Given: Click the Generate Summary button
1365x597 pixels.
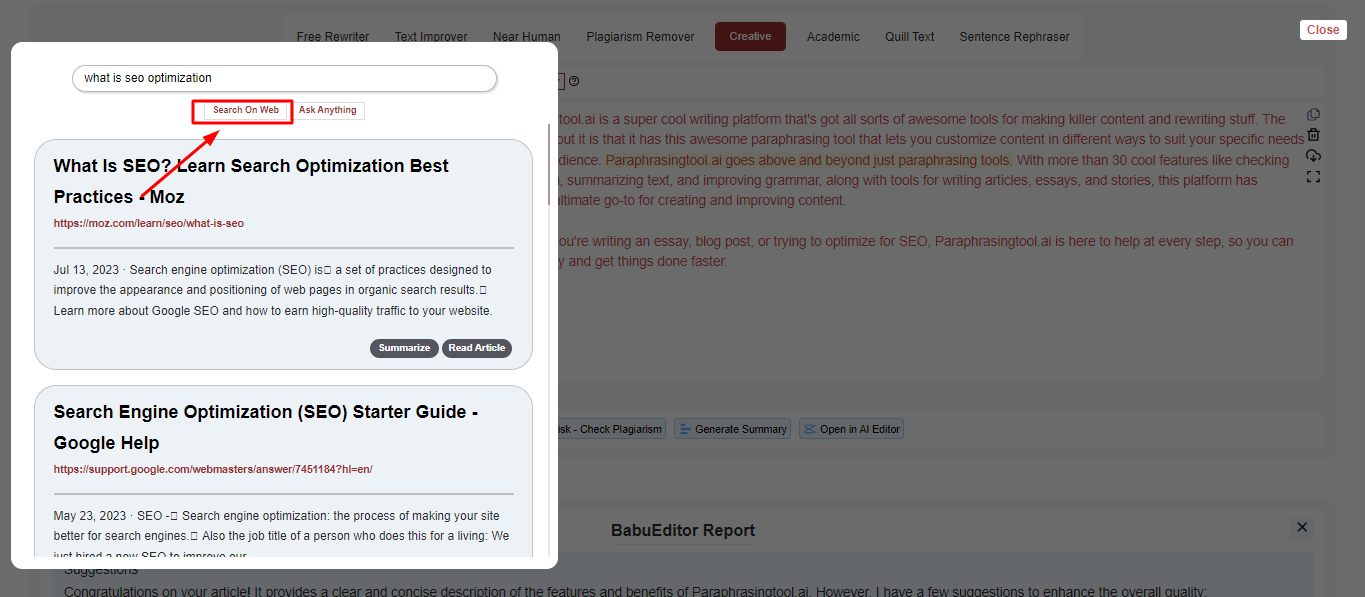Looking at the screenshot, I should click(x=733, y=429).
